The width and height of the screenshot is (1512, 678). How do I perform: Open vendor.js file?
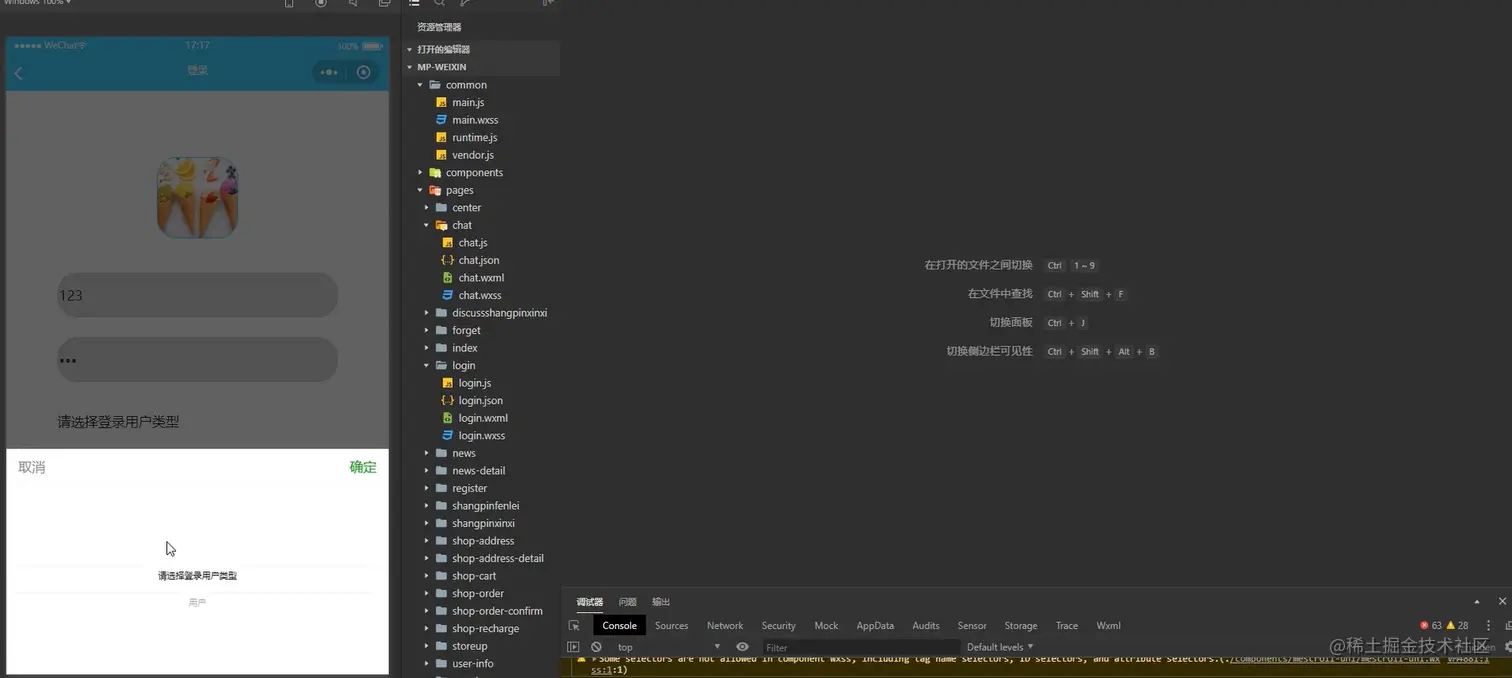[x=473, y=155]
